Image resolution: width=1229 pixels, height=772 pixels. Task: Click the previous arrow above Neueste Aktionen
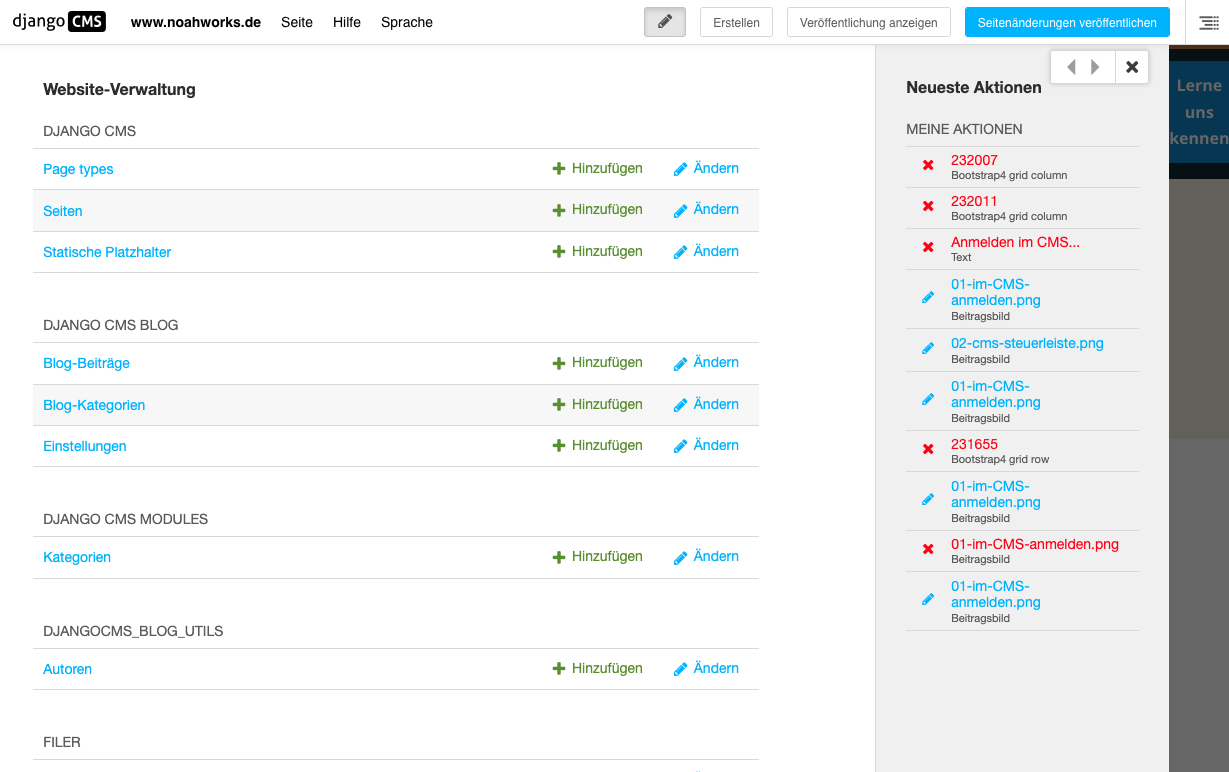(1071, 67)
